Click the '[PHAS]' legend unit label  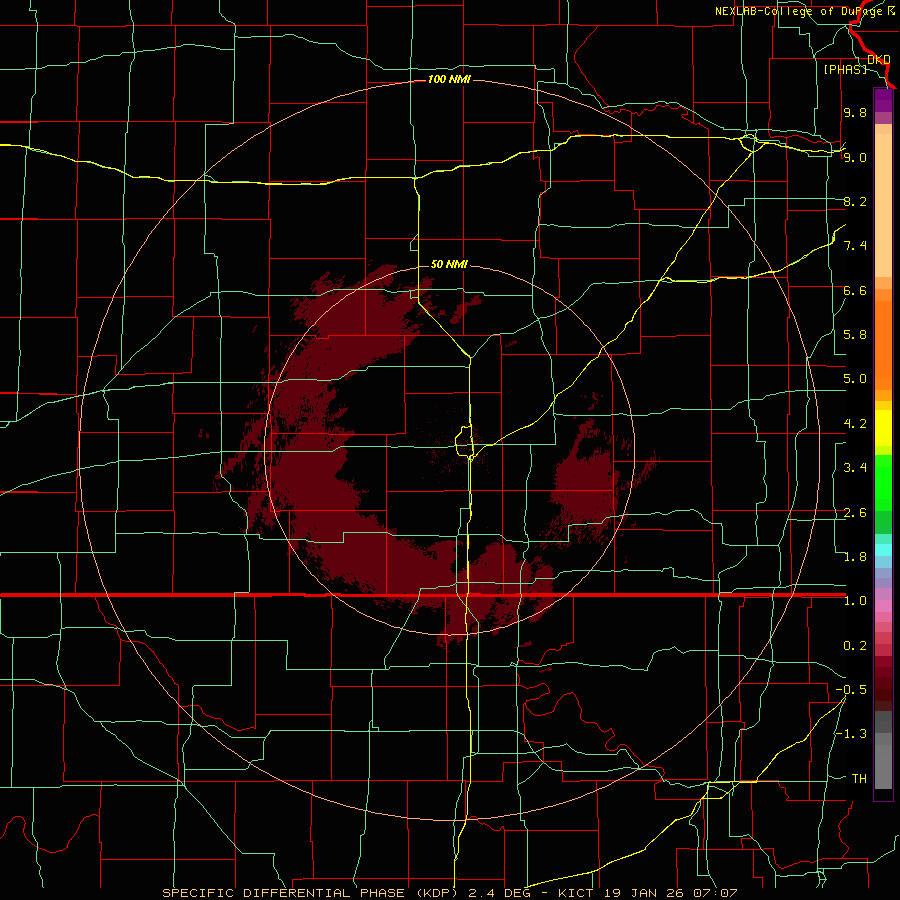[845, 69]
